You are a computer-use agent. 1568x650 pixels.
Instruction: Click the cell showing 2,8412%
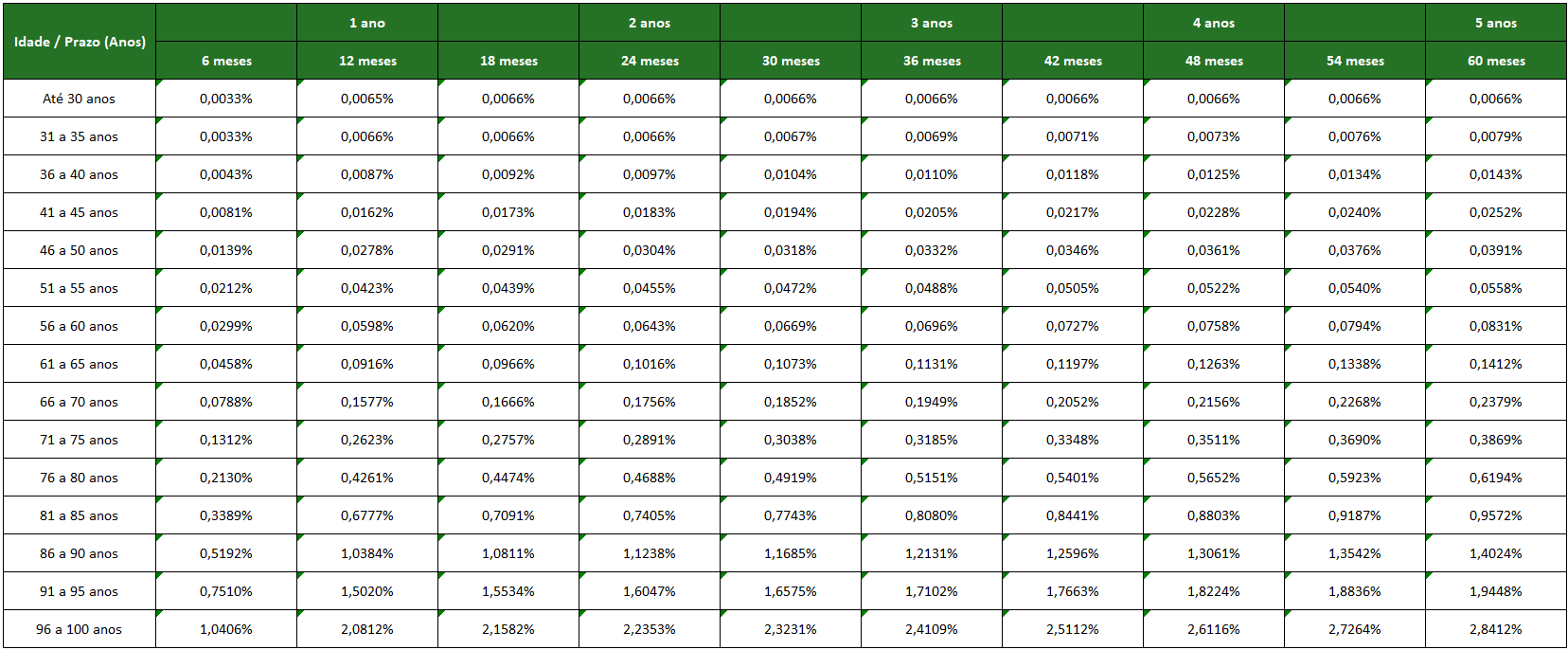1496,629
